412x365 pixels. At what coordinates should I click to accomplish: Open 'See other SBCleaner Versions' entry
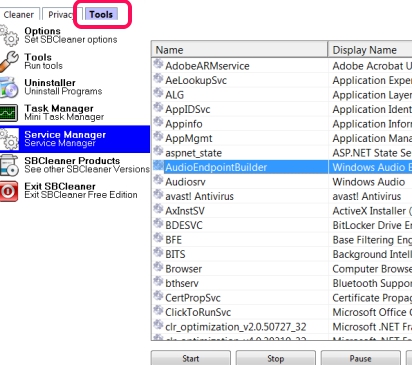pos(87,169)
